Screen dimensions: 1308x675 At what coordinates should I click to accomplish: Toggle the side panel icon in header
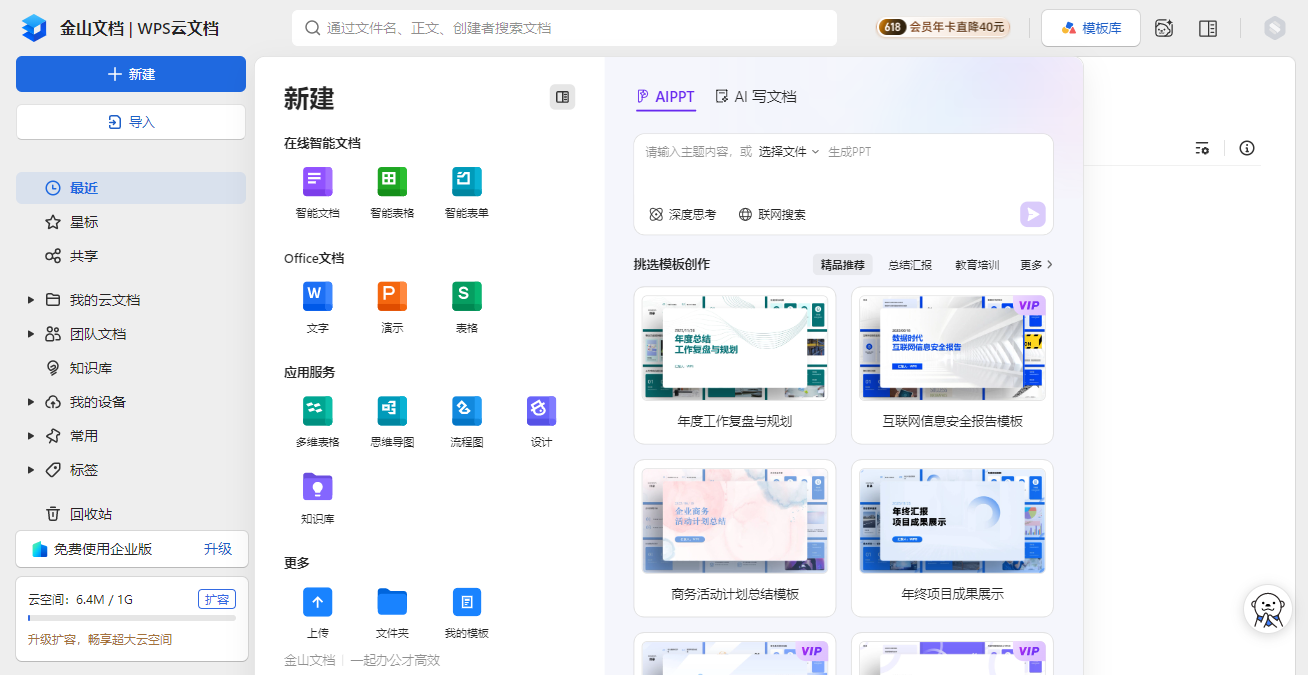1208,28
